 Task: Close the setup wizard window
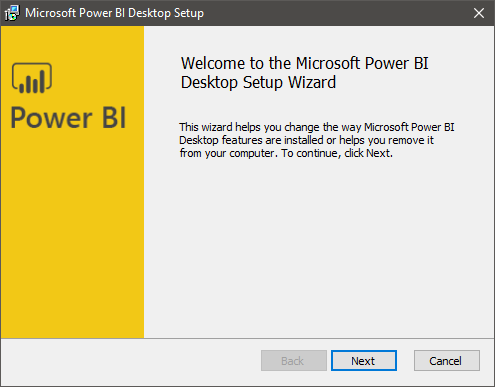coord(479,13)
